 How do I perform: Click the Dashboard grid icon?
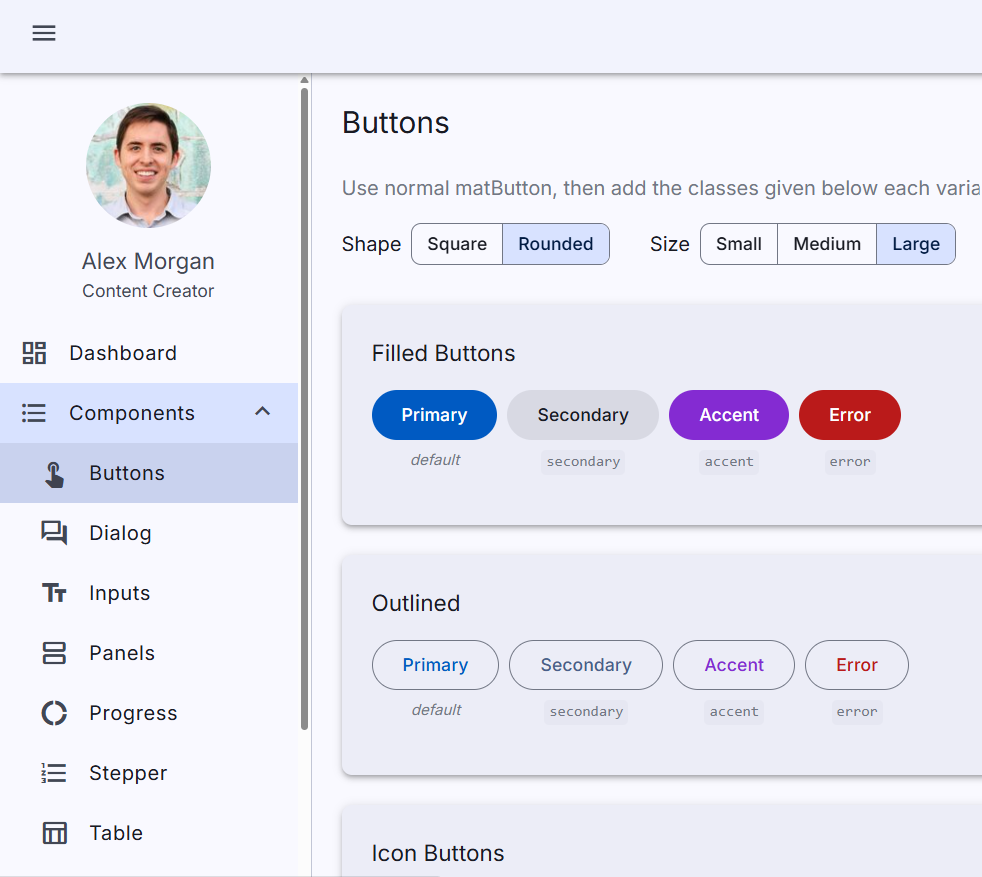(34, 353)
